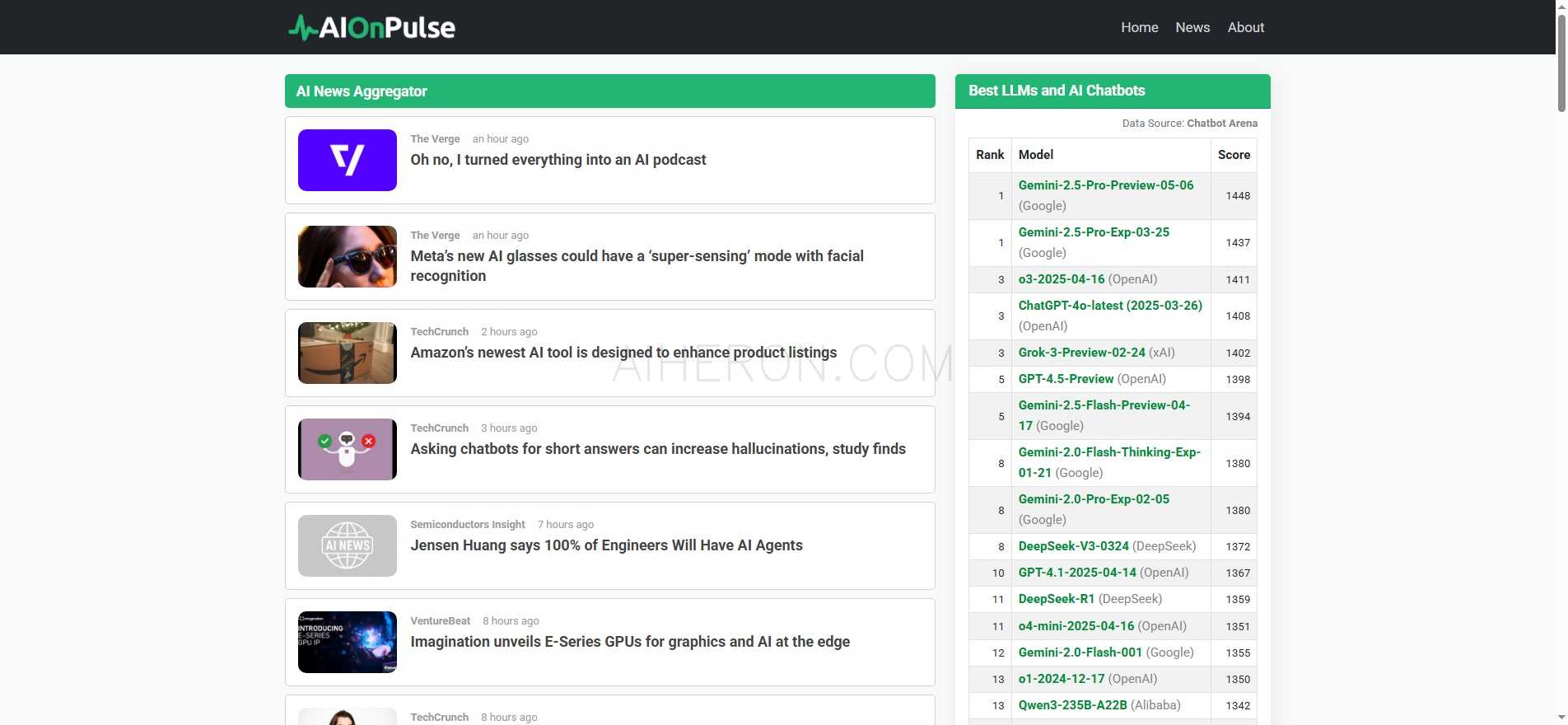Open Amazon's newest AI tool headline

(623, 353)
